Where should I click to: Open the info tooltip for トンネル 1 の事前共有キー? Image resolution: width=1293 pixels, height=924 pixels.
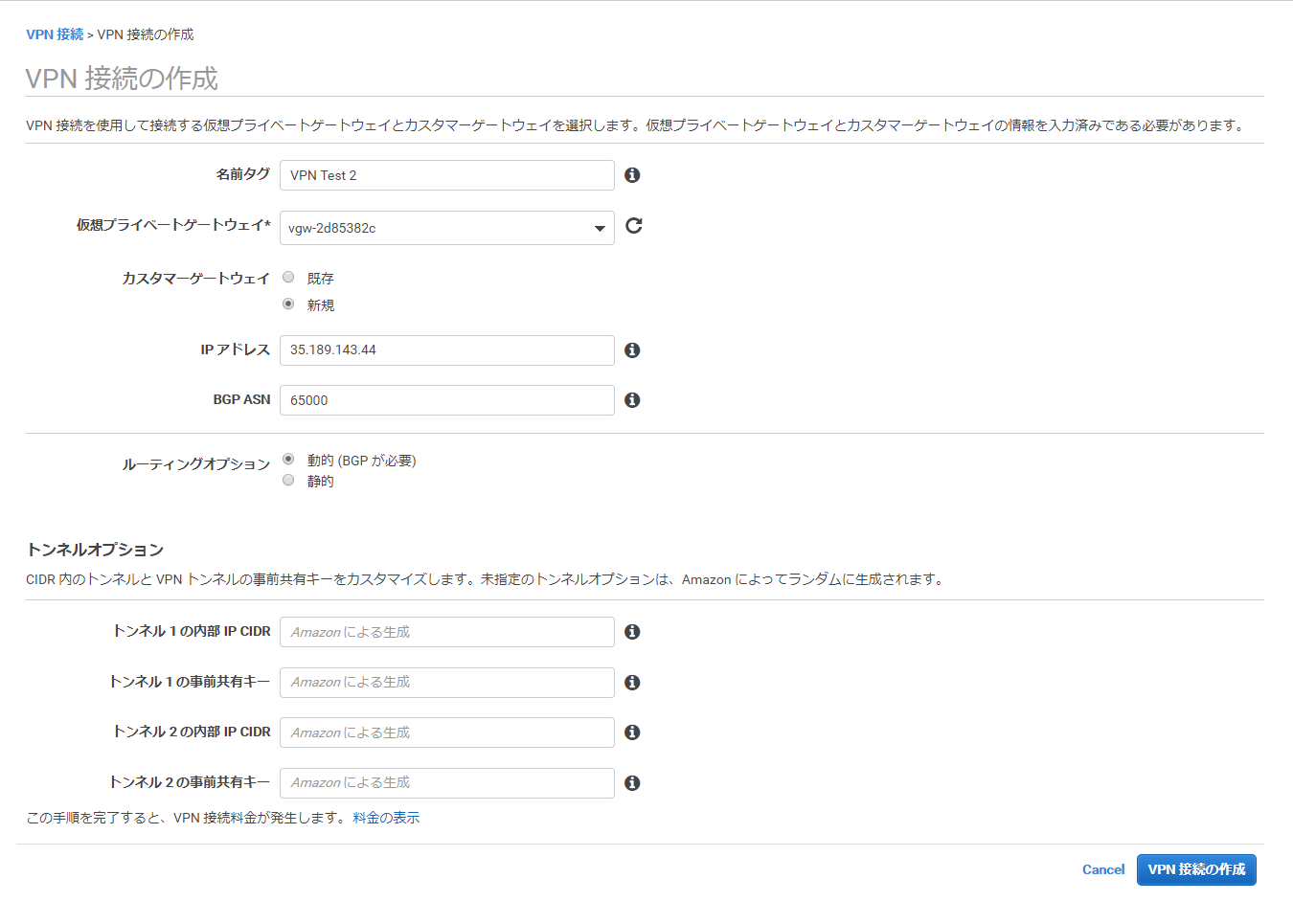coord(631,683)
